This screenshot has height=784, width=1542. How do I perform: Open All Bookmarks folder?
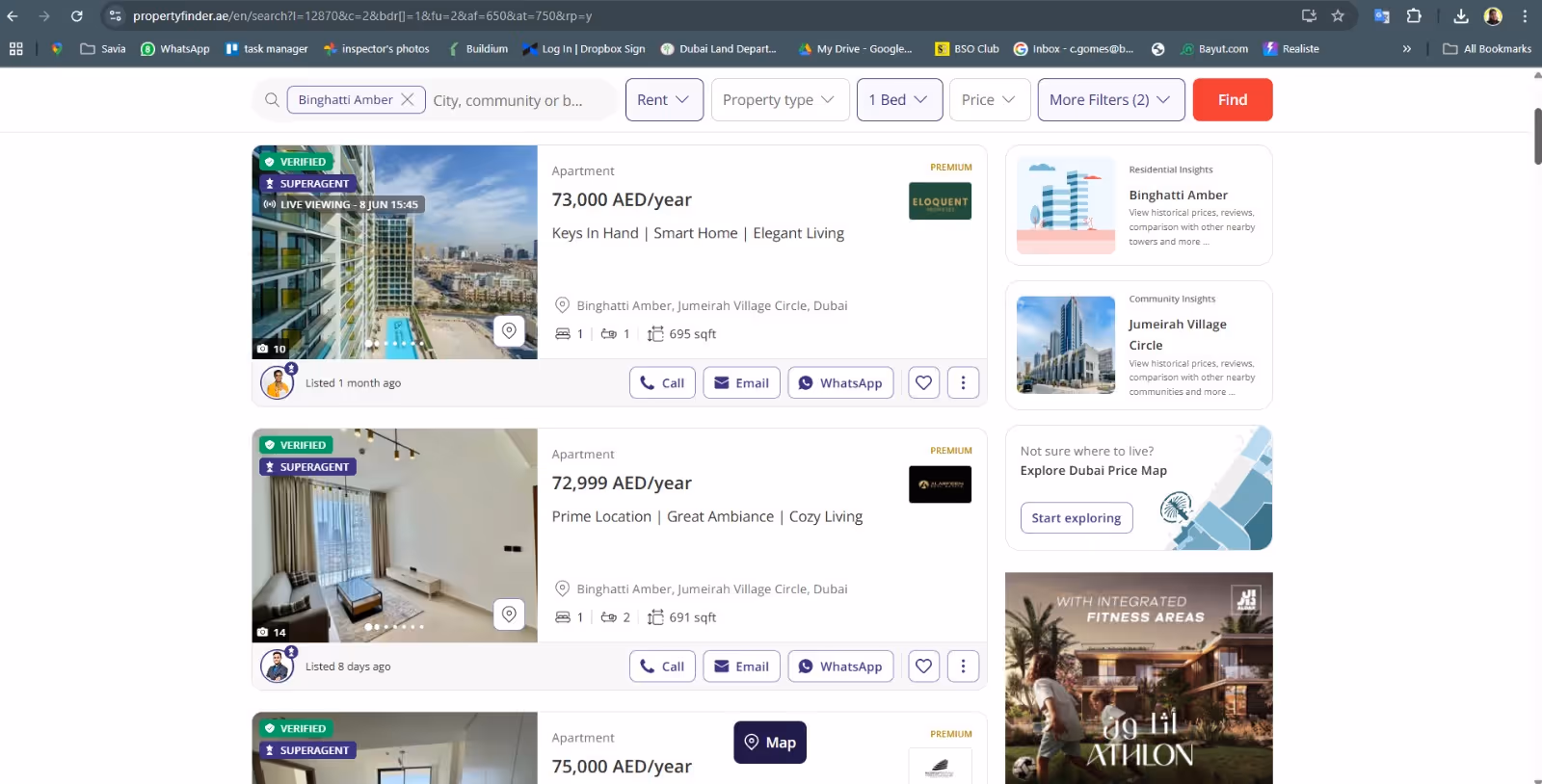tap(1487, 48)
